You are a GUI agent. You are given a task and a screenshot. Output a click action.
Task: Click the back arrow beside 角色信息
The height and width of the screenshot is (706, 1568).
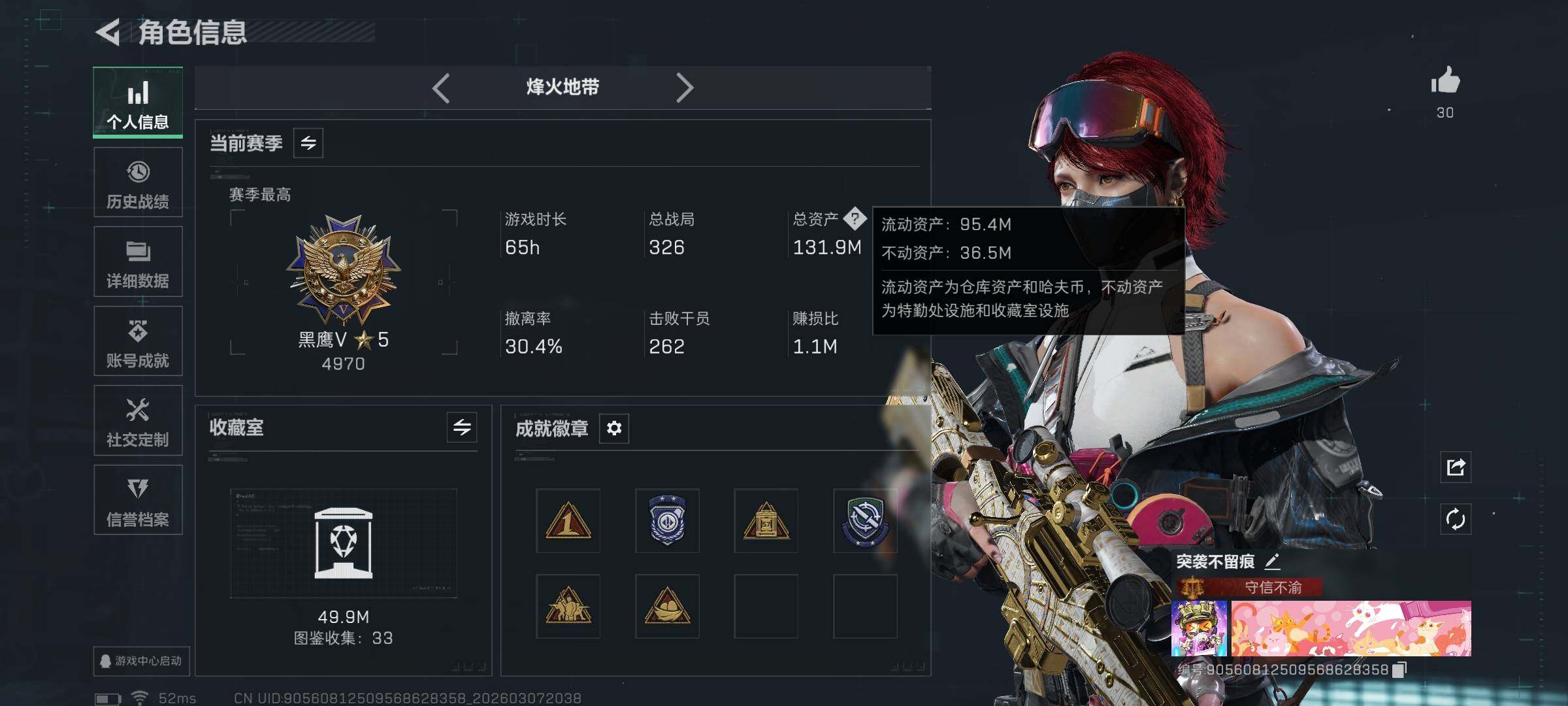pyautogui.click(x=108, y=31)
